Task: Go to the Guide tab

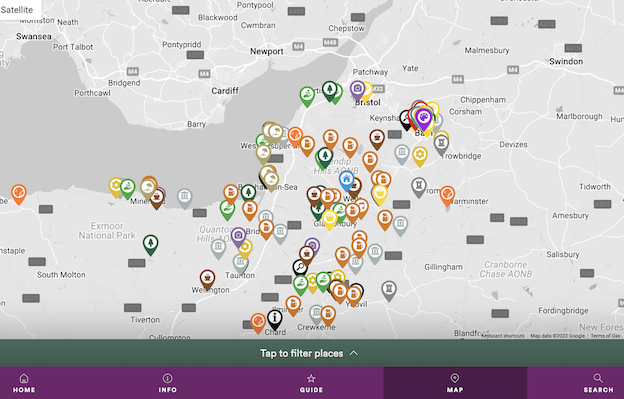Action: click(311, 383)
